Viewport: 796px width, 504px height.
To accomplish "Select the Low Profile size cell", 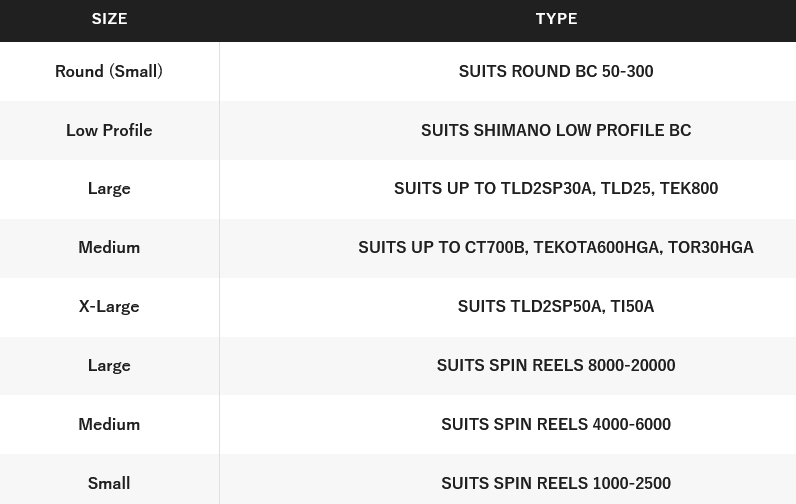I will [x=109, y=130].
